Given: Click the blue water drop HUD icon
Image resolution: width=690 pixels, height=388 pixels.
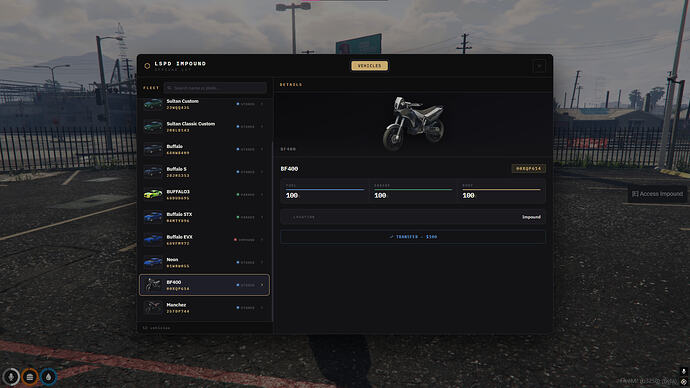Looking at the screenshot, I should click(48, 377).
